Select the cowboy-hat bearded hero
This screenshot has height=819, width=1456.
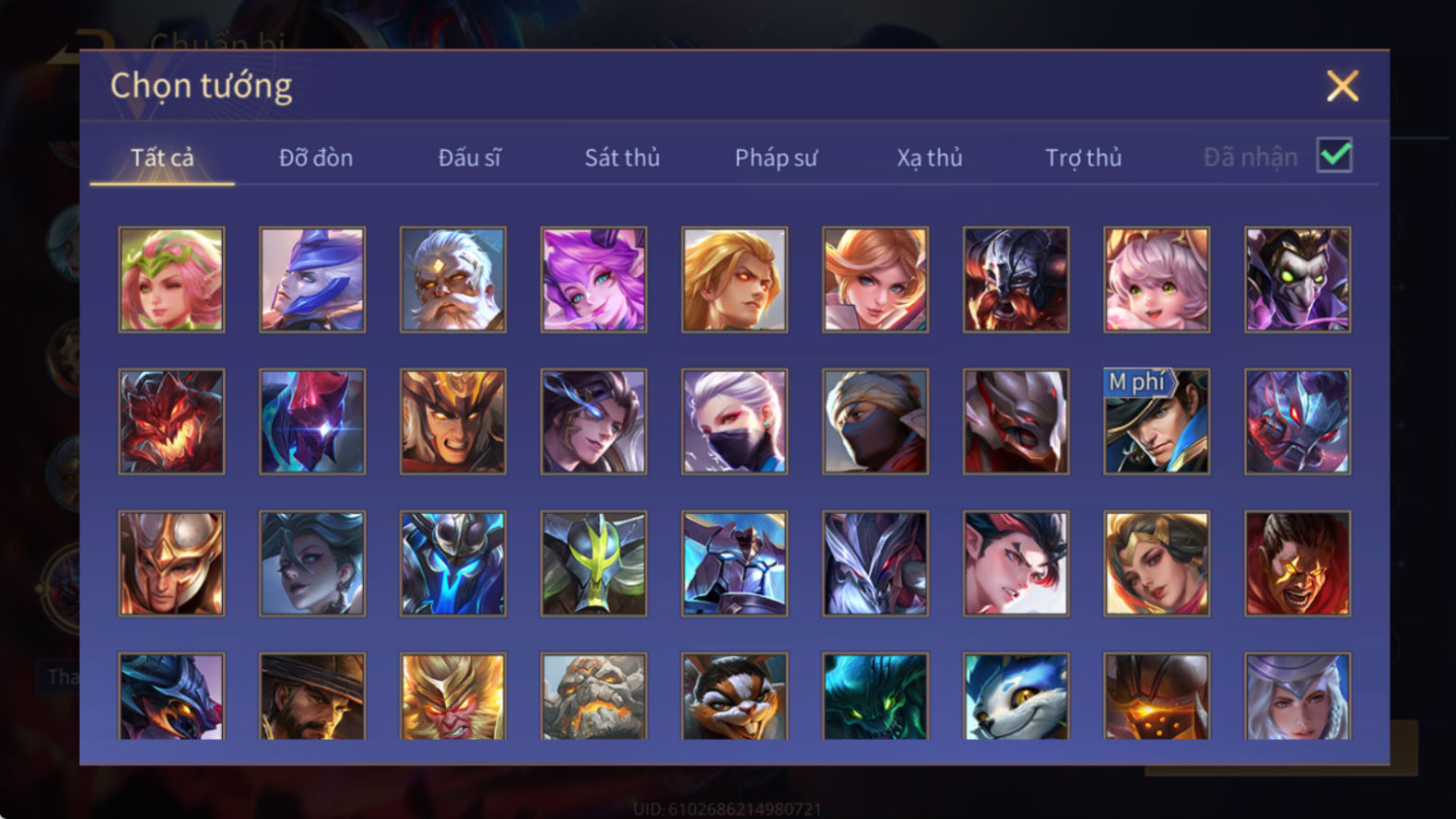click(312, 696)
